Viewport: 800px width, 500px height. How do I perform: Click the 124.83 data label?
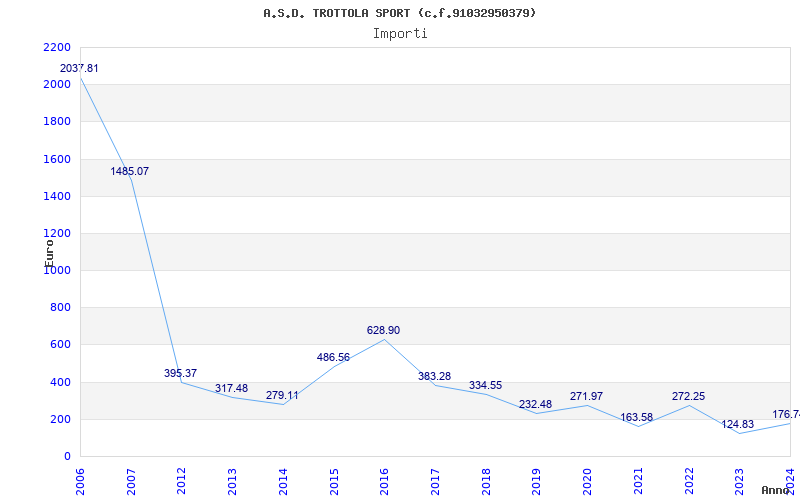(737, 424)
